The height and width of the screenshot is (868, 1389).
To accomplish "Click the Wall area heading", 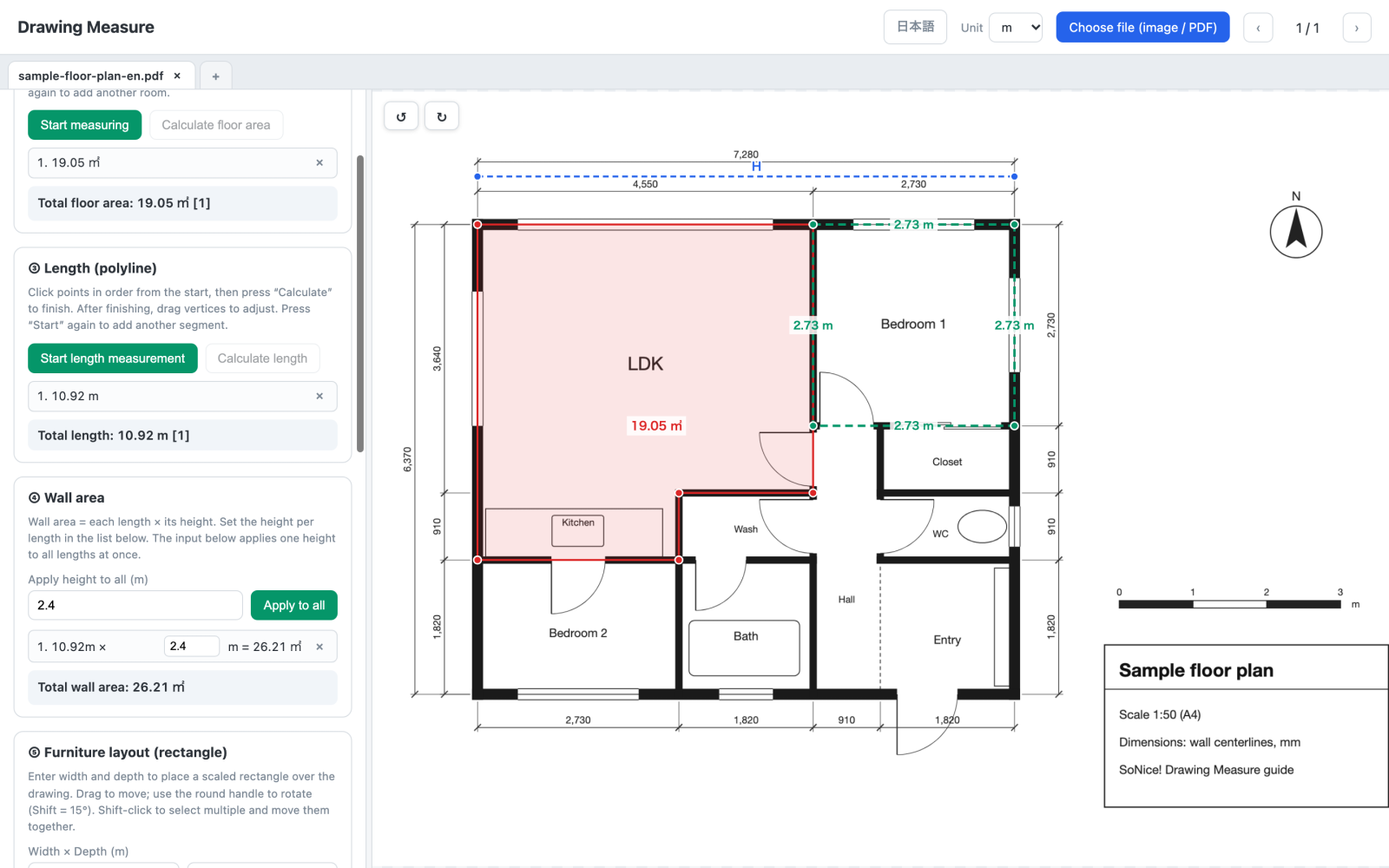I will tap(66, 497).
